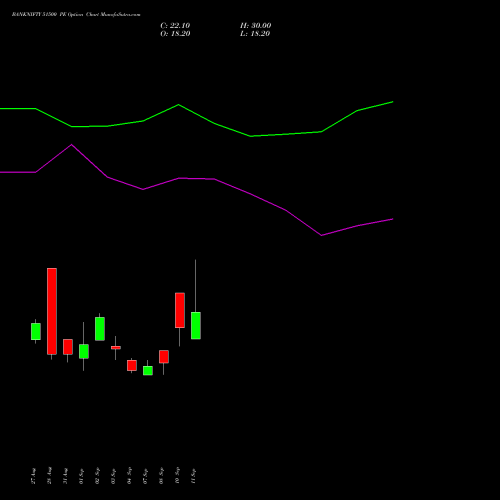This screenshot has height=500, width=500.
Task: Select the 03 Sep date label
Action: 113,476
